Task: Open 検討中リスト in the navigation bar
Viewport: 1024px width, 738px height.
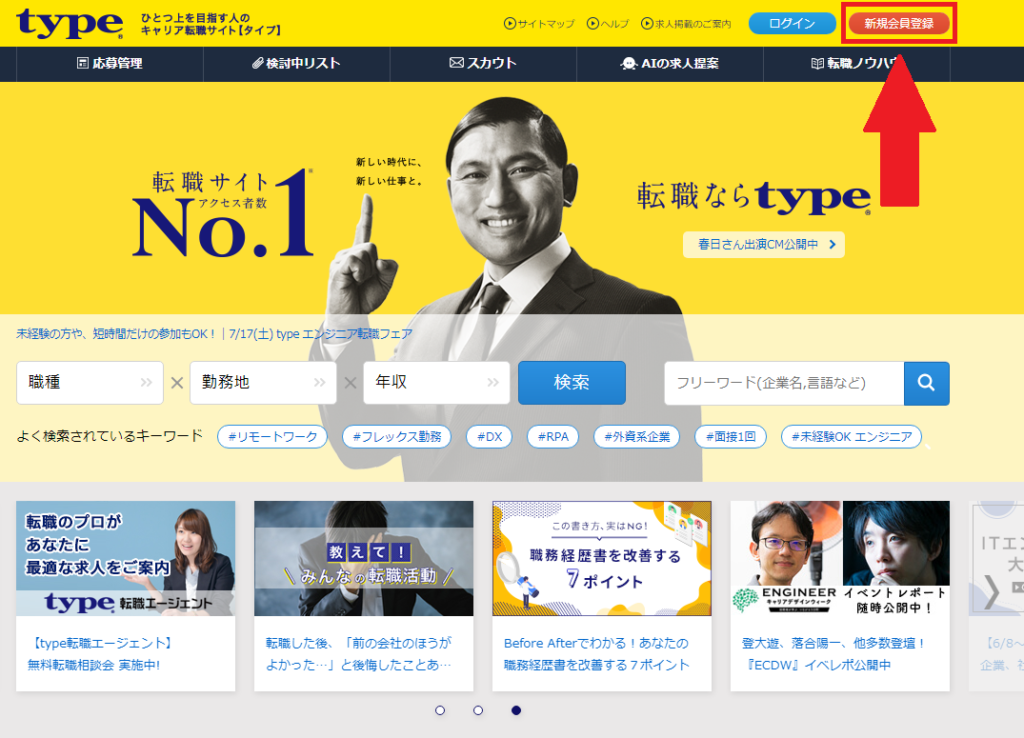Action: 296,63
